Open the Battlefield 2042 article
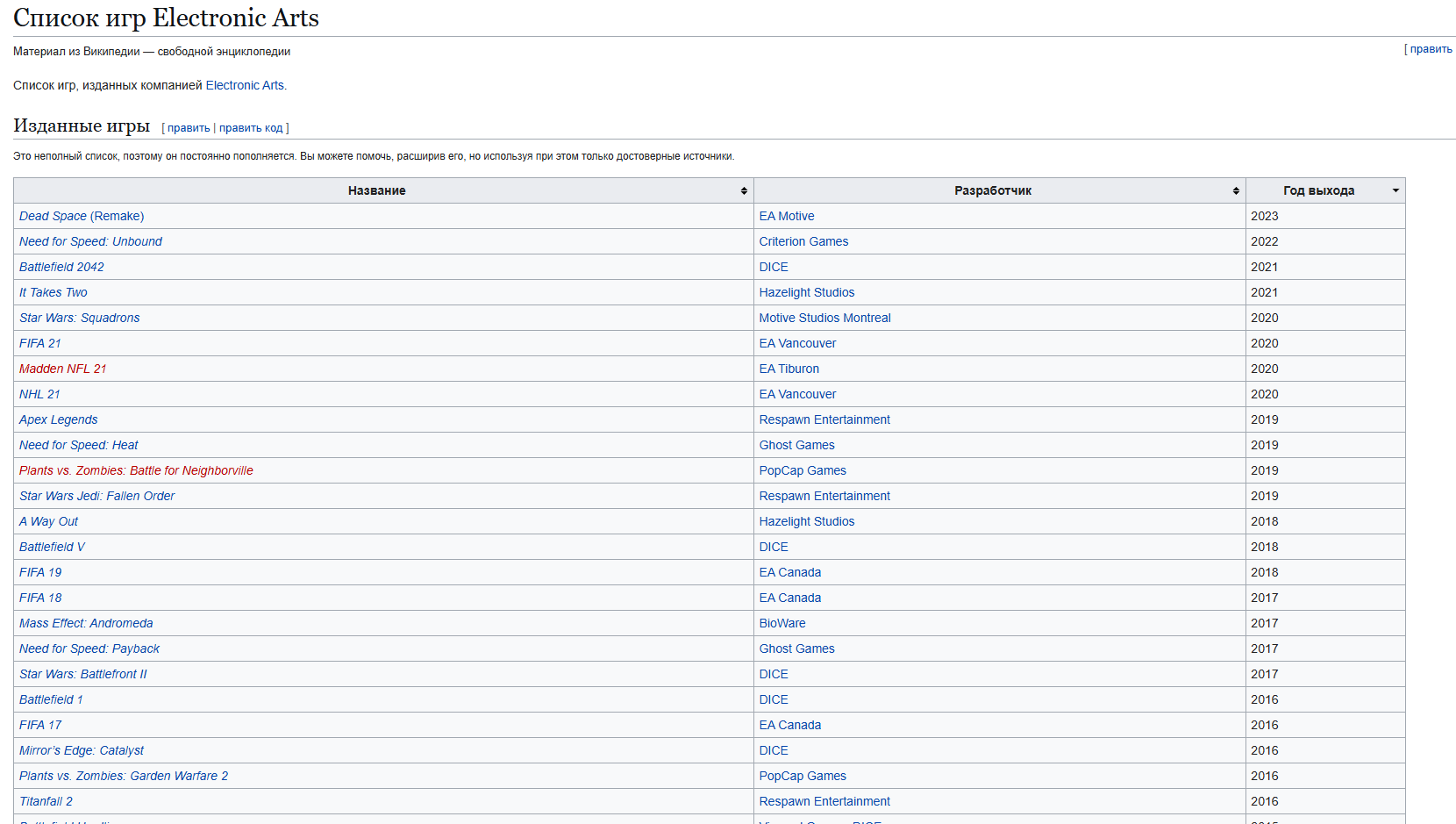 (x=61, y=267)
